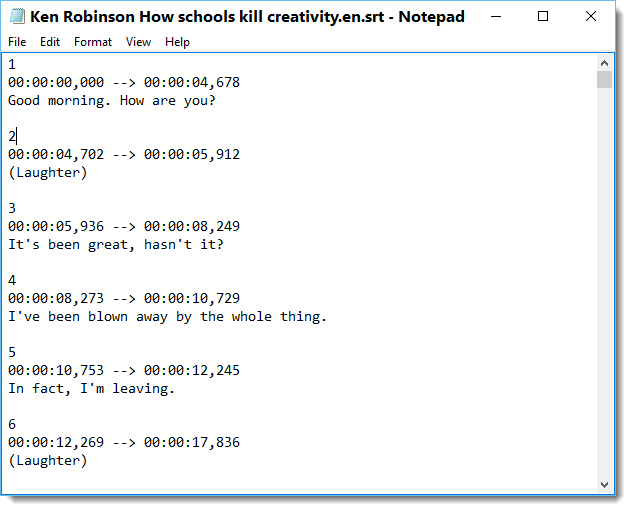Close the Notepad window

(x=590, y=16)
